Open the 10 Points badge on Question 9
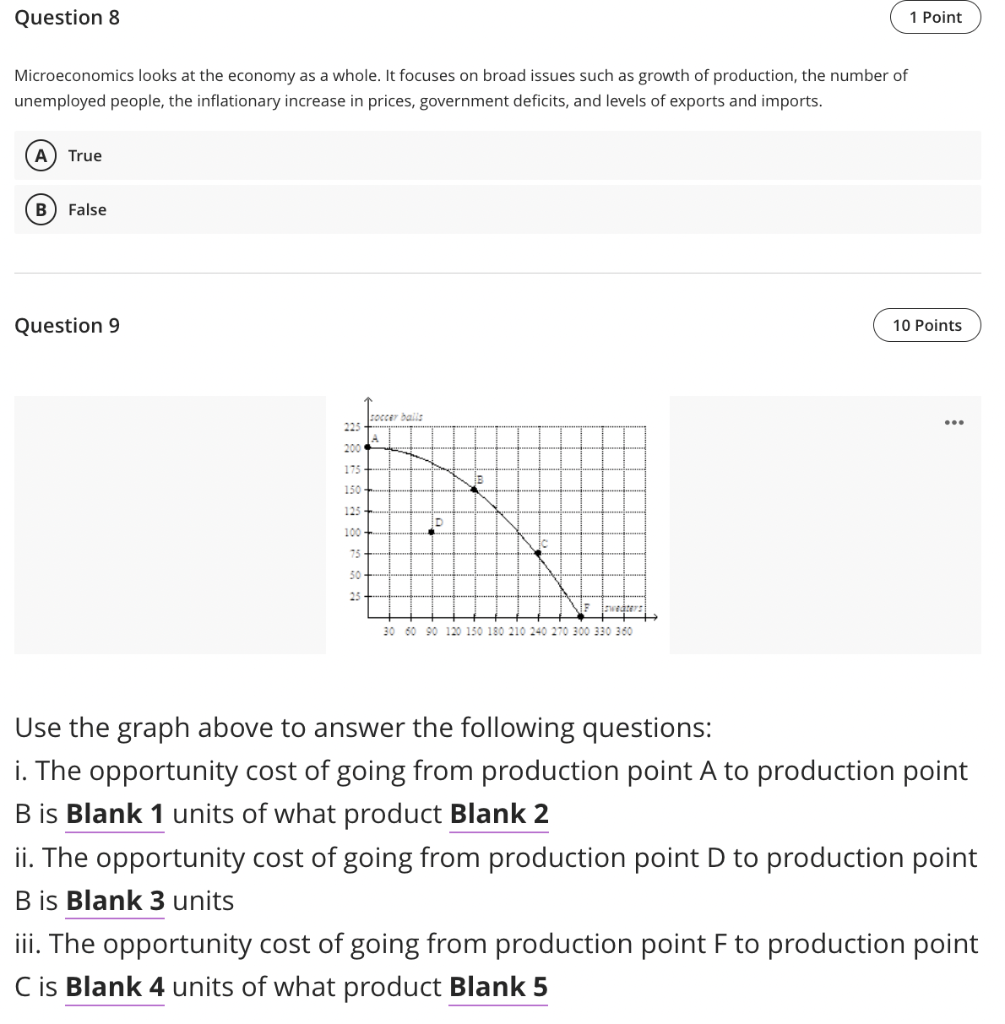This screenshot has height=1024, width=1005. (927, 325)
